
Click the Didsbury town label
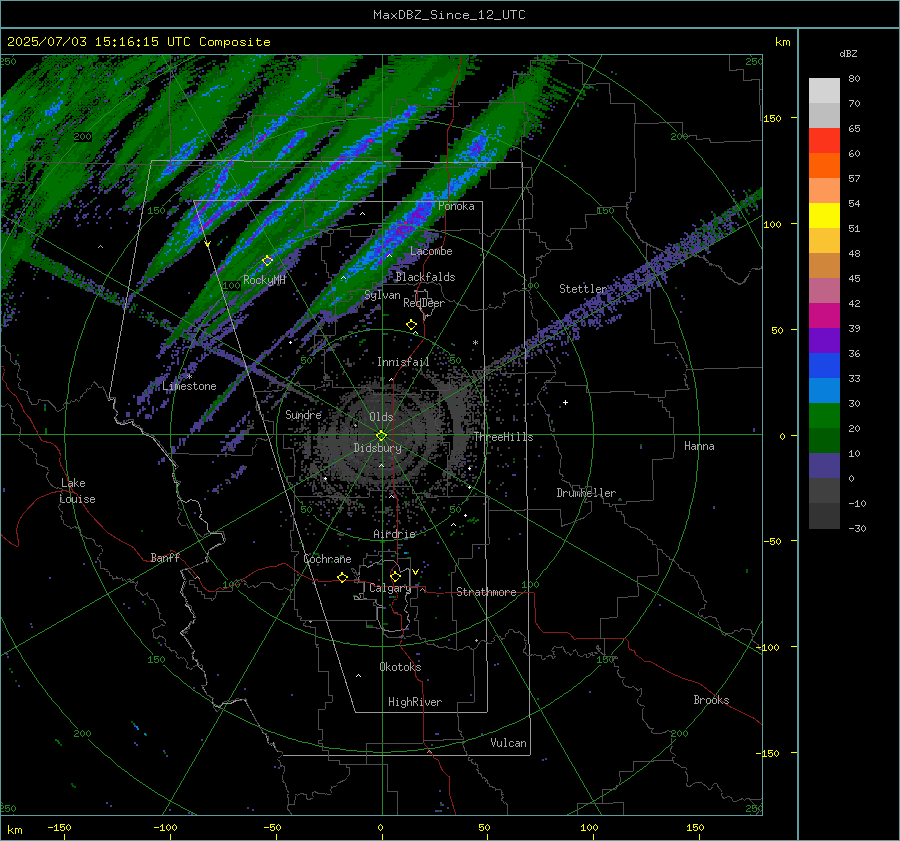378,448
